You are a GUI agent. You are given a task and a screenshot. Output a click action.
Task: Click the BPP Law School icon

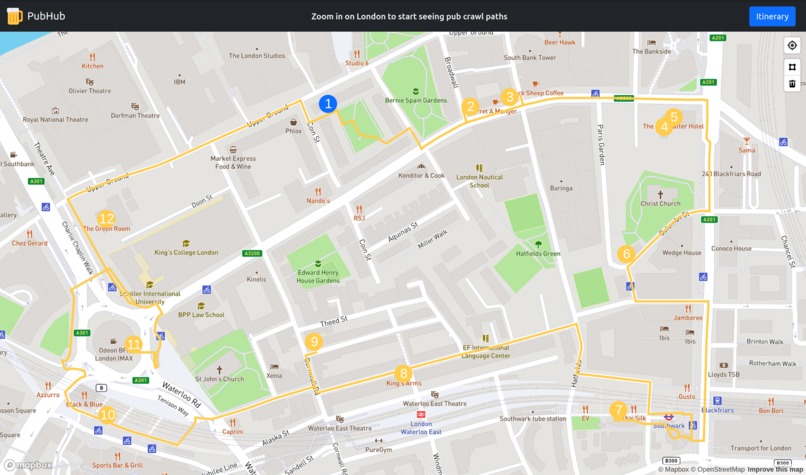coord(201,306)
